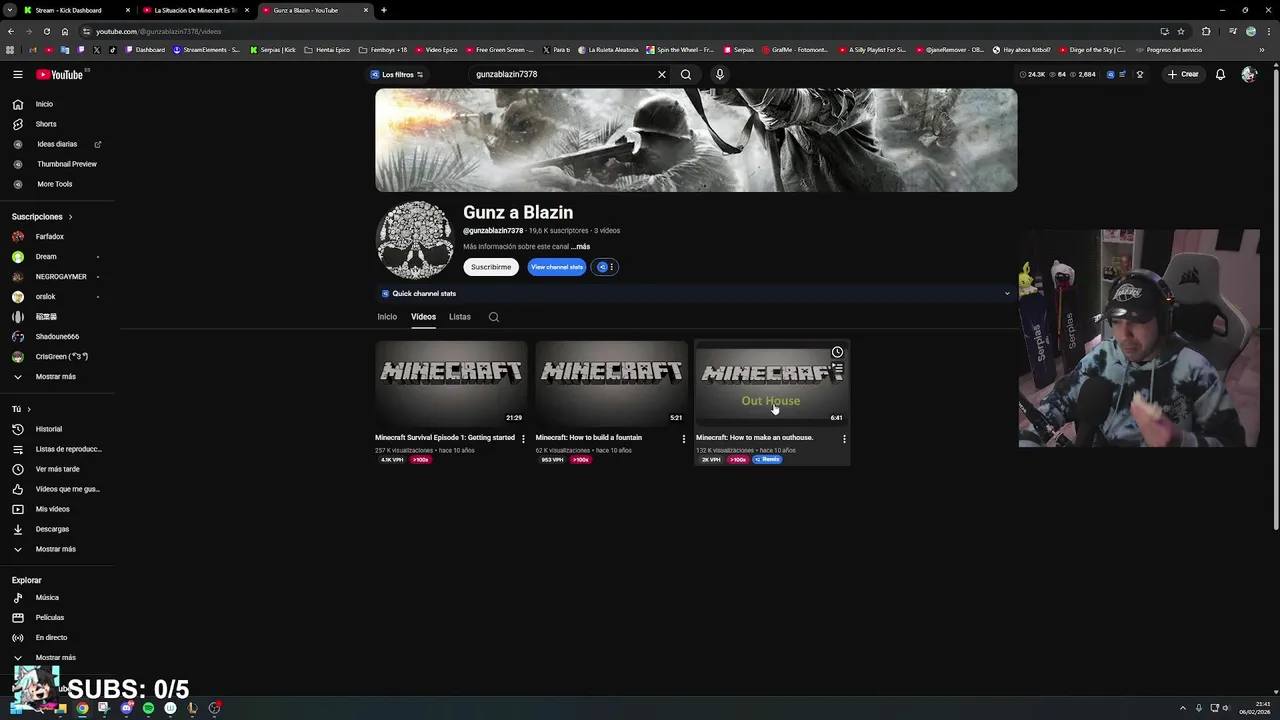The height and width of the screenshot is (720, 1280).
Task: Run search using the magnifier button
Action: tap(686, 74)
